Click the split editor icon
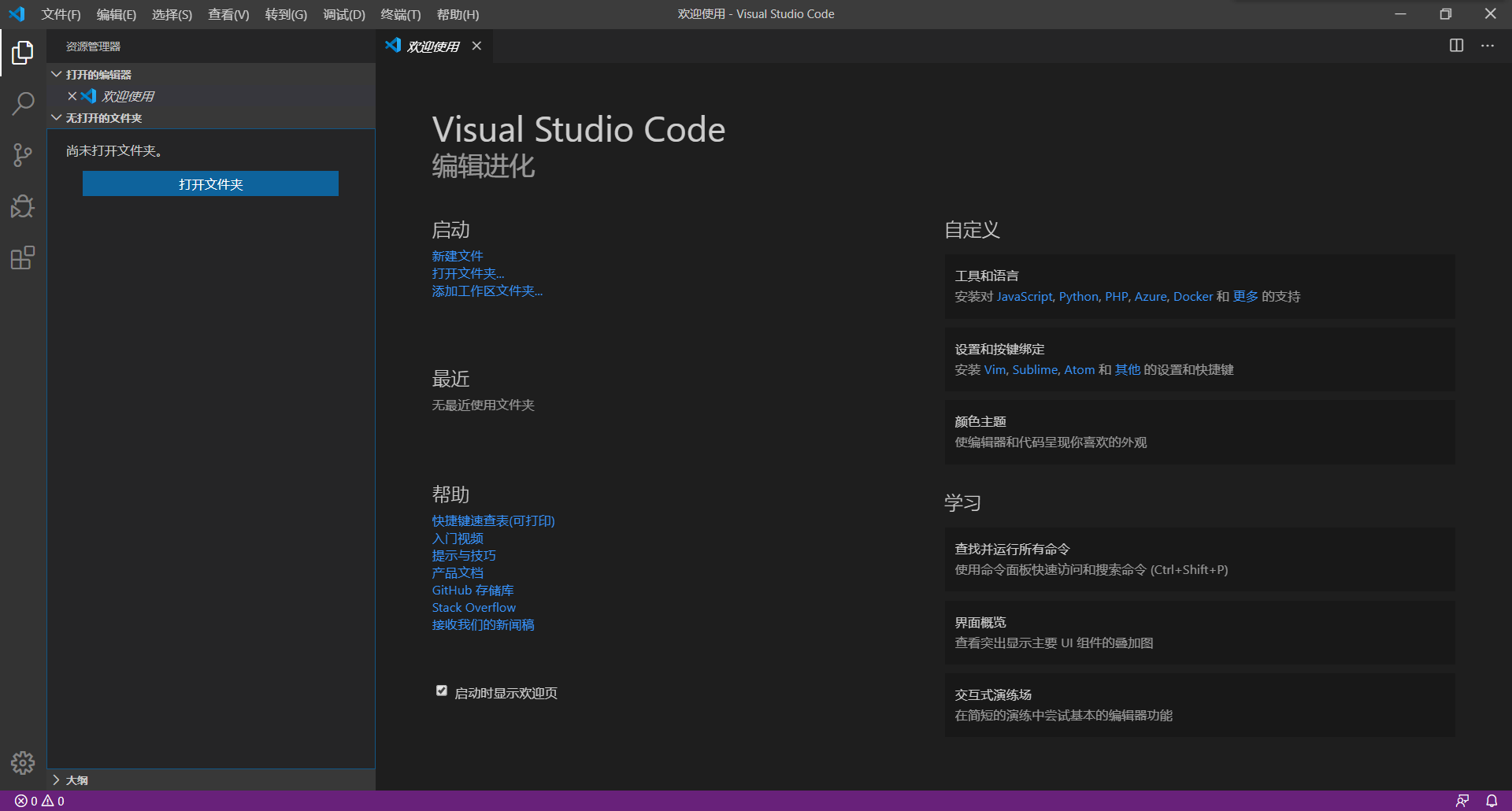The width and height of the screenshot is (1512, 811). [1456, 46]
